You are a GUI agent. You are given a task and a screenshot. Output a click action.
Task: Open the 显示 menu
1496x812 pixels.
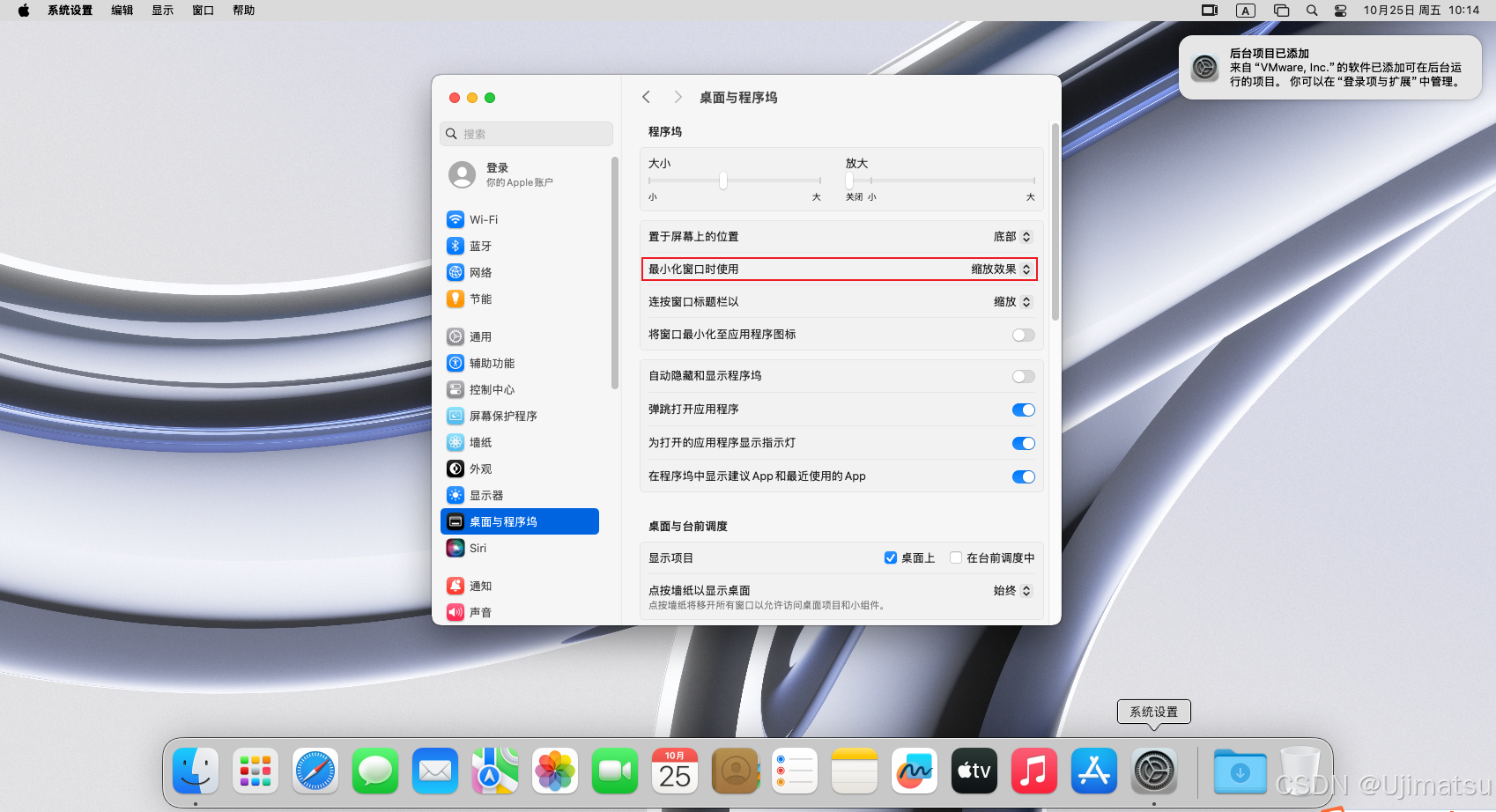(163, 11)
